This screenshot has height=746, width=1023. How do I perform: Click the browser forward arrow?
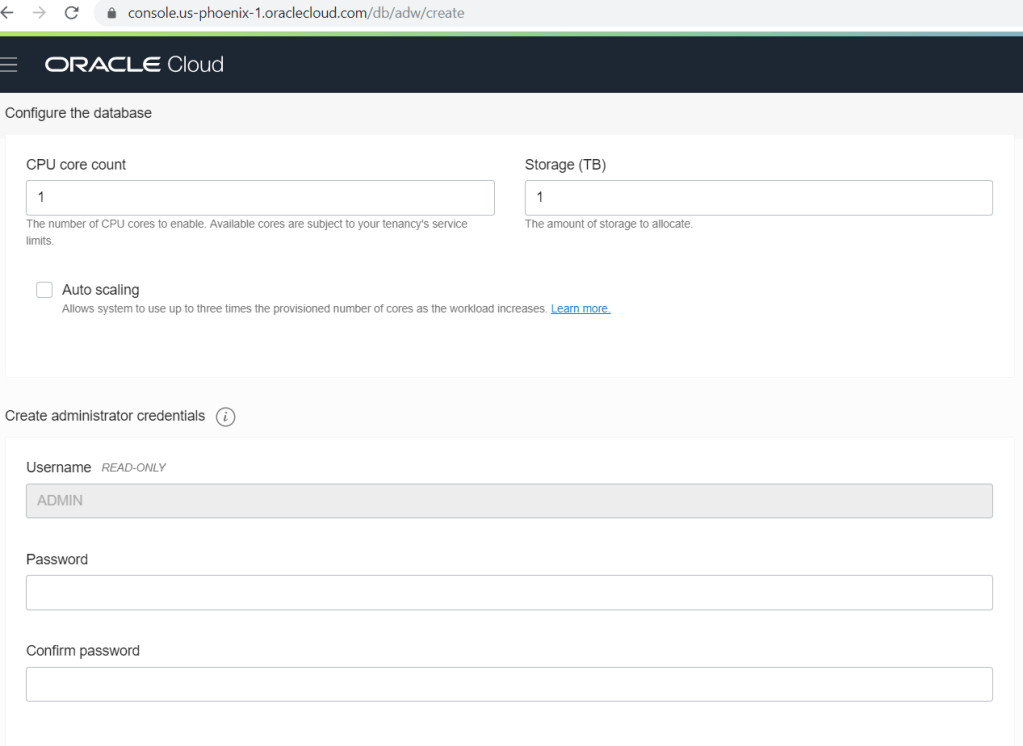[x=40, y=13]
